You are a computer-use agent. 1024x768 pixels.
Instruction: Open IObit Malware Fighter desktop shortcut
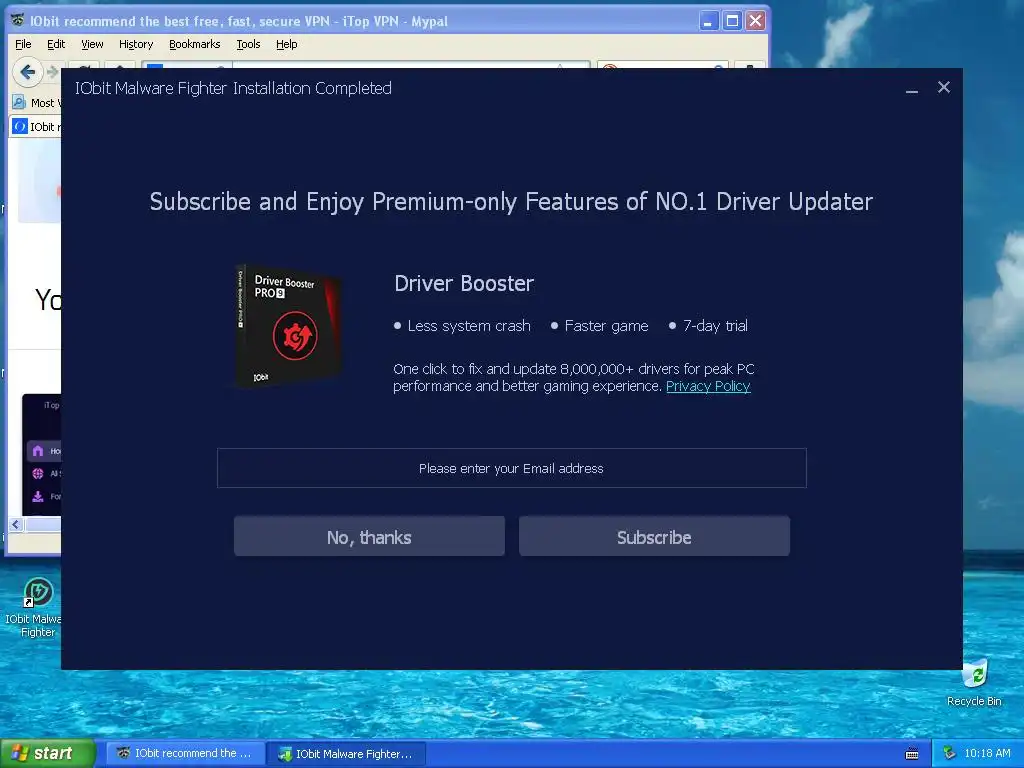coord(37,607)
